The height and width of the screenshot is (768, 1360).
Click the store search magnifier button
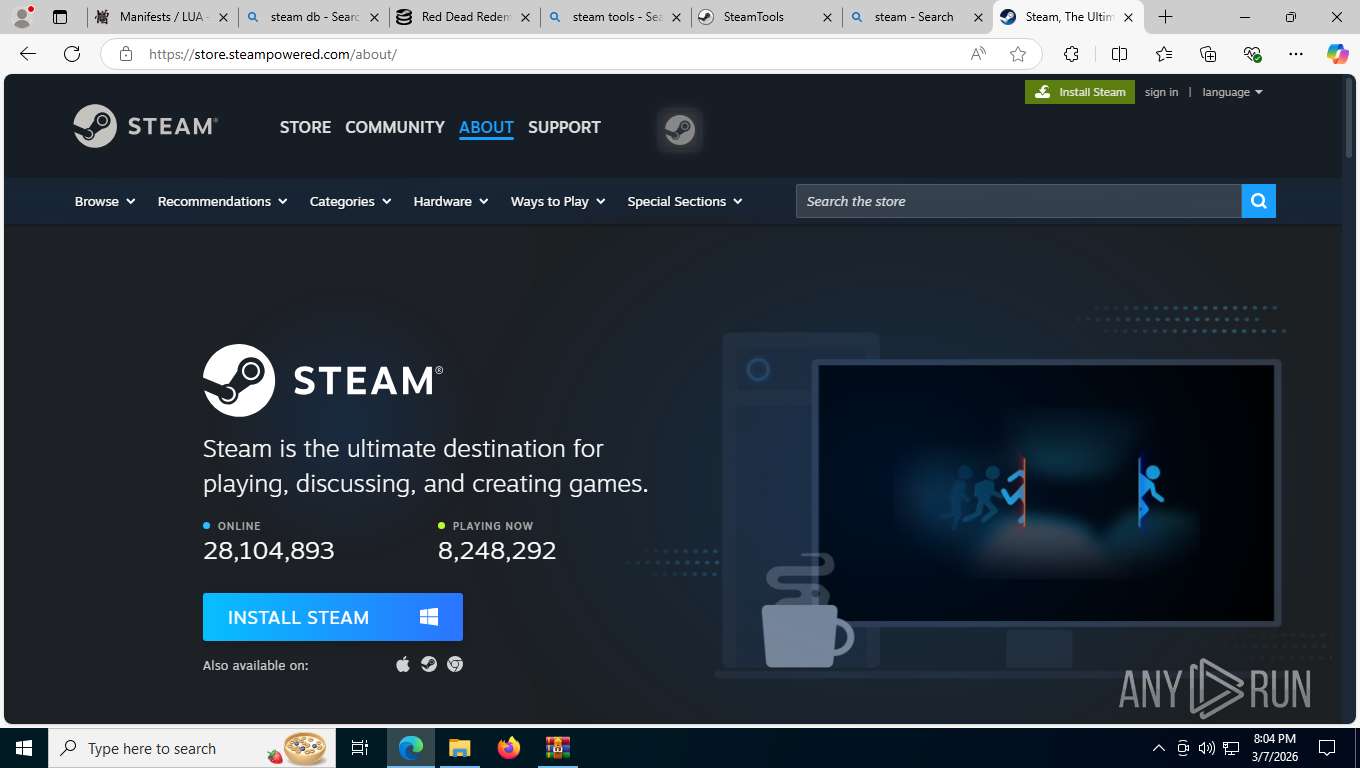click(1258, 201)
